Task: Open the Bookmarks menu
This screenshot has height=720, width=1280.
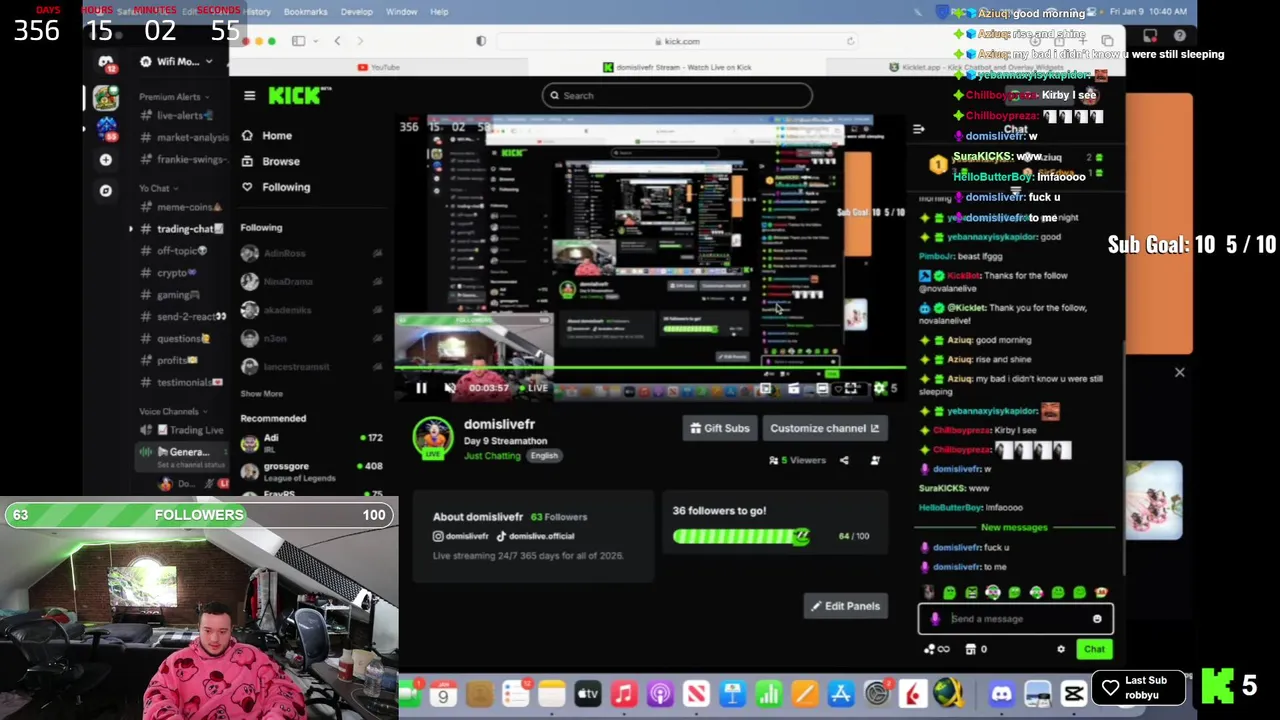Action: click(x=305, y=11)
